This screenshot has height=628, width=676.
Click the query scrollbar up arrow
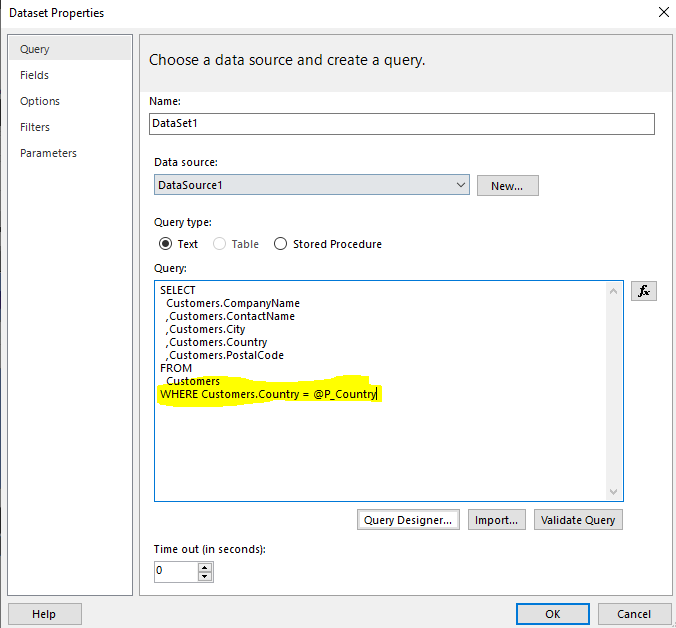pos(613,291)
